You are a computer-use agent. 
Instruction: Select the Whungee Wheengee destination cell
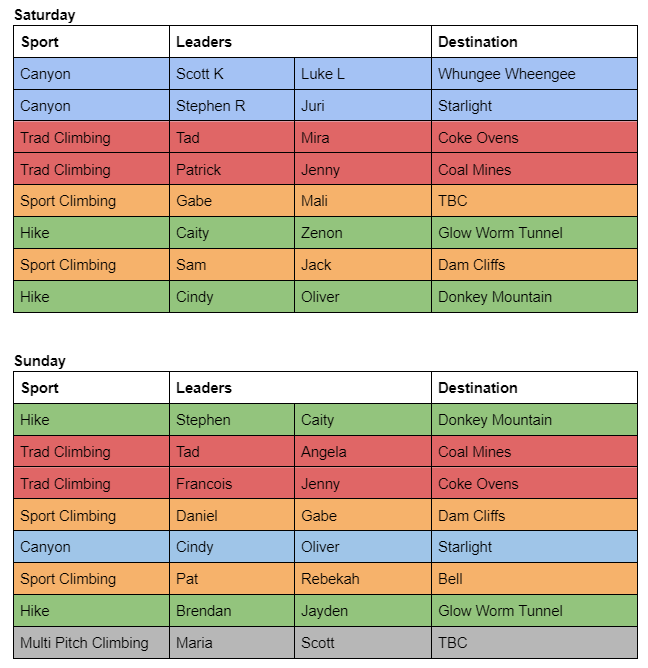[534, 74]
